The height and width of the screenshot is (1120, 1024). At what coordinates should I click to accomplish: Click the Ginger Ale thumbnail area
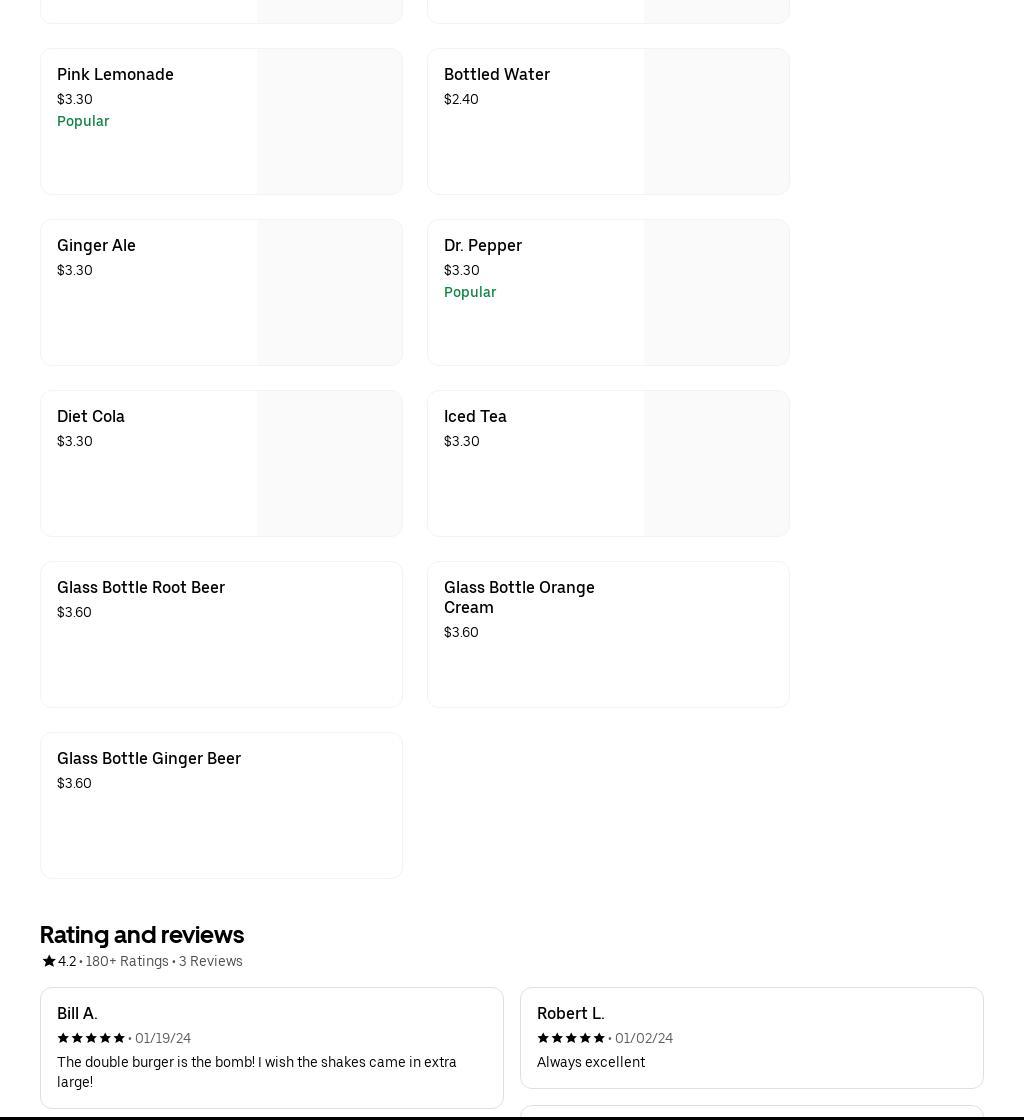[x=329, y=293]
